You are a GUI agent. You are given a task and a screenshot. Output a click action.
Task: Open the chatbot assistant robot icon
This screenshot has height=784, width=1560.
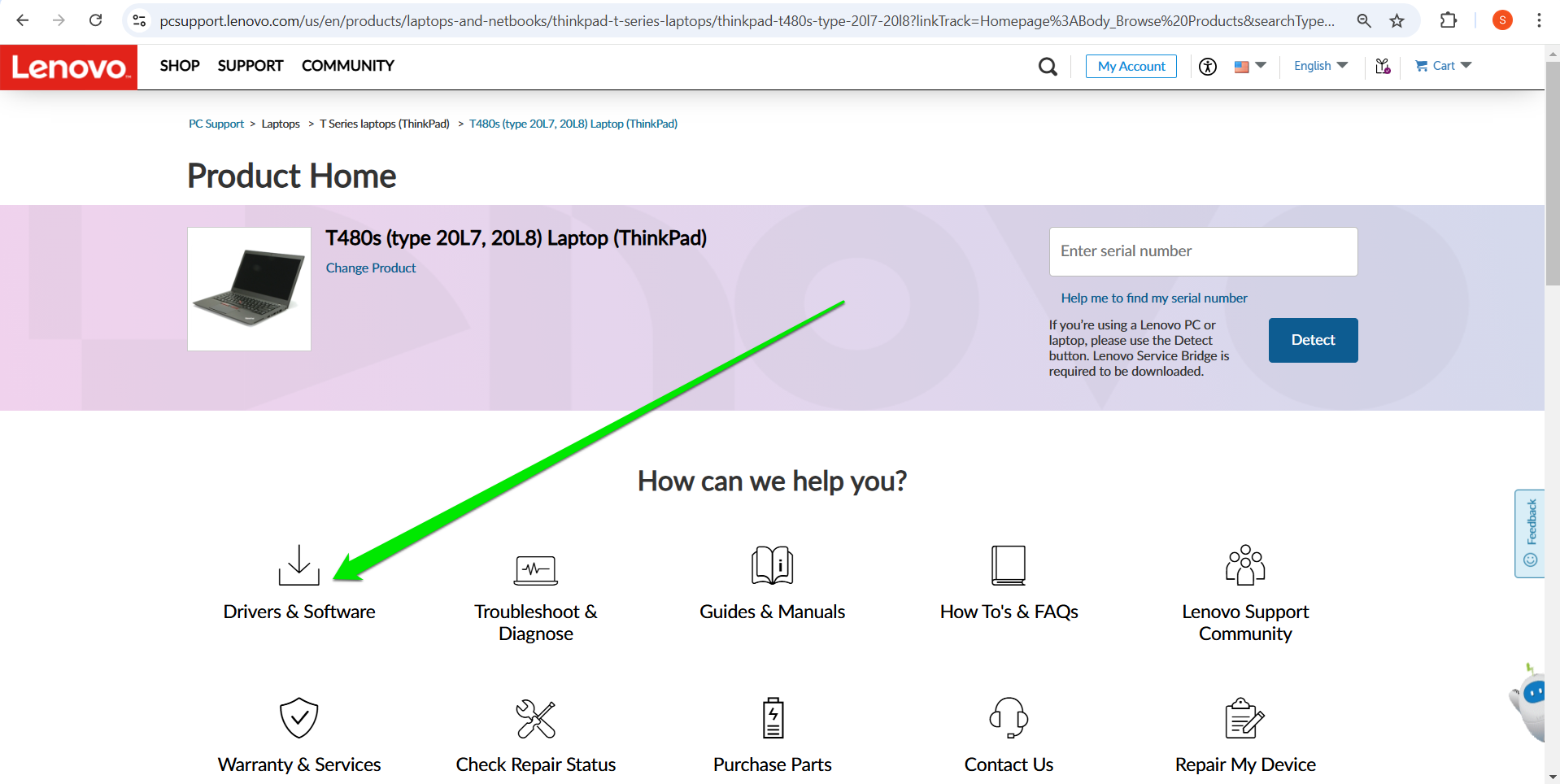pos(1529,703)
